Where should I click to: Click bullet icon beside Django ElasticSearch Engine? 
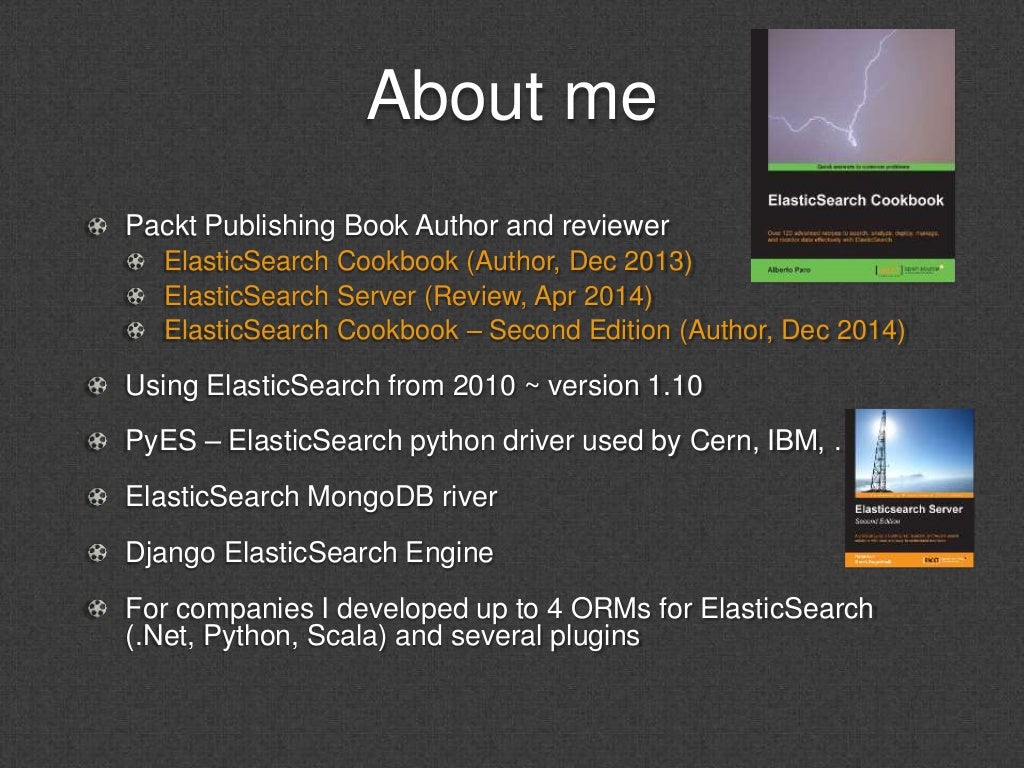tap(97, 553)
